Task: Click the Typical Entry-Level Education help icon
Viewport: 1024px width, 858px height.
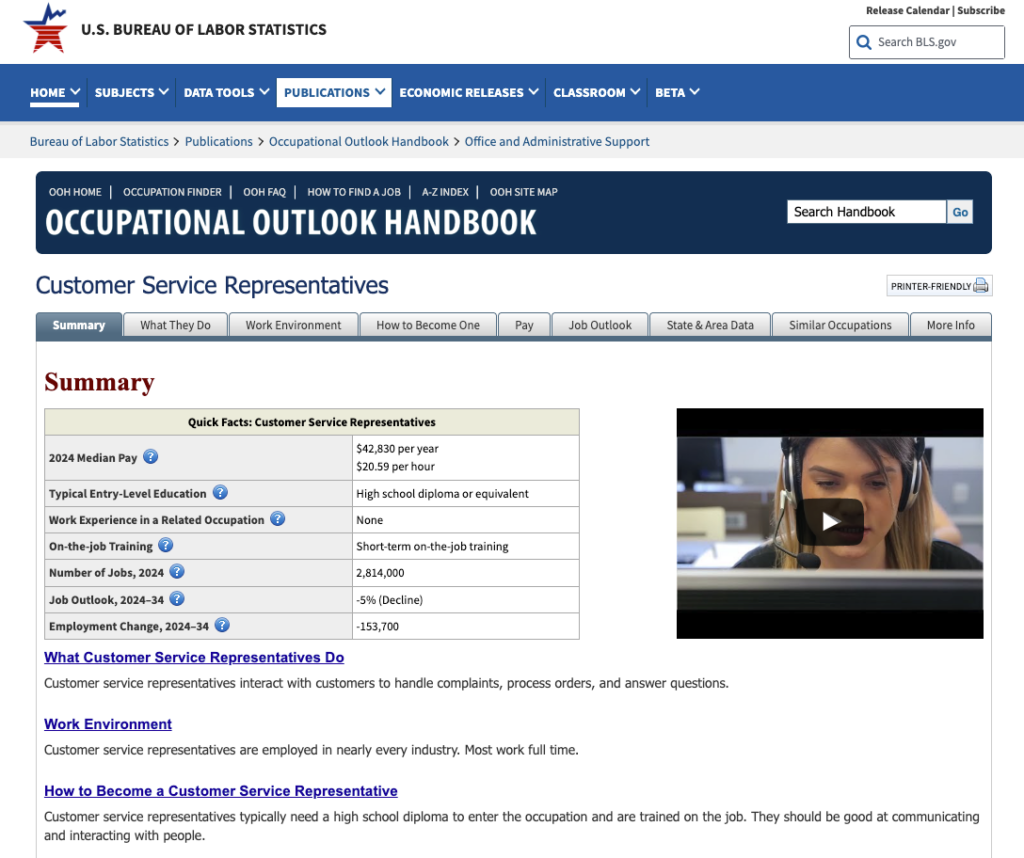Action: pos(220,492)
